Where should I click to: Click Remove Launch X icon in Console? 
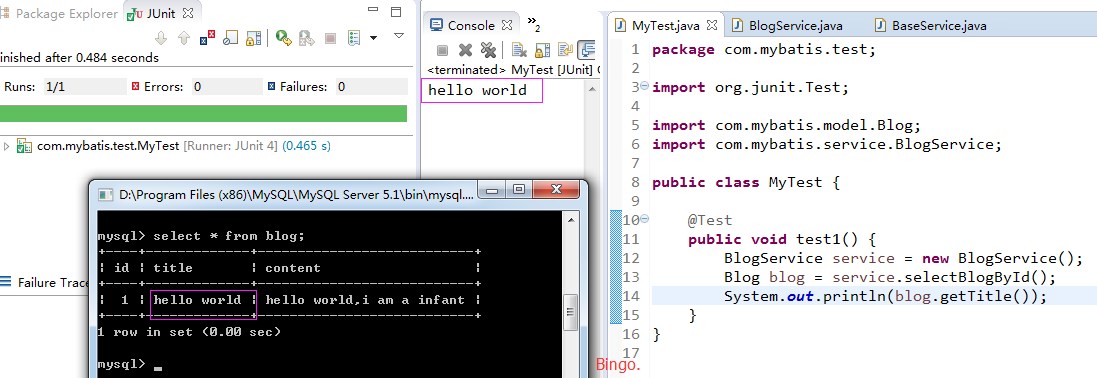[465, 50]
